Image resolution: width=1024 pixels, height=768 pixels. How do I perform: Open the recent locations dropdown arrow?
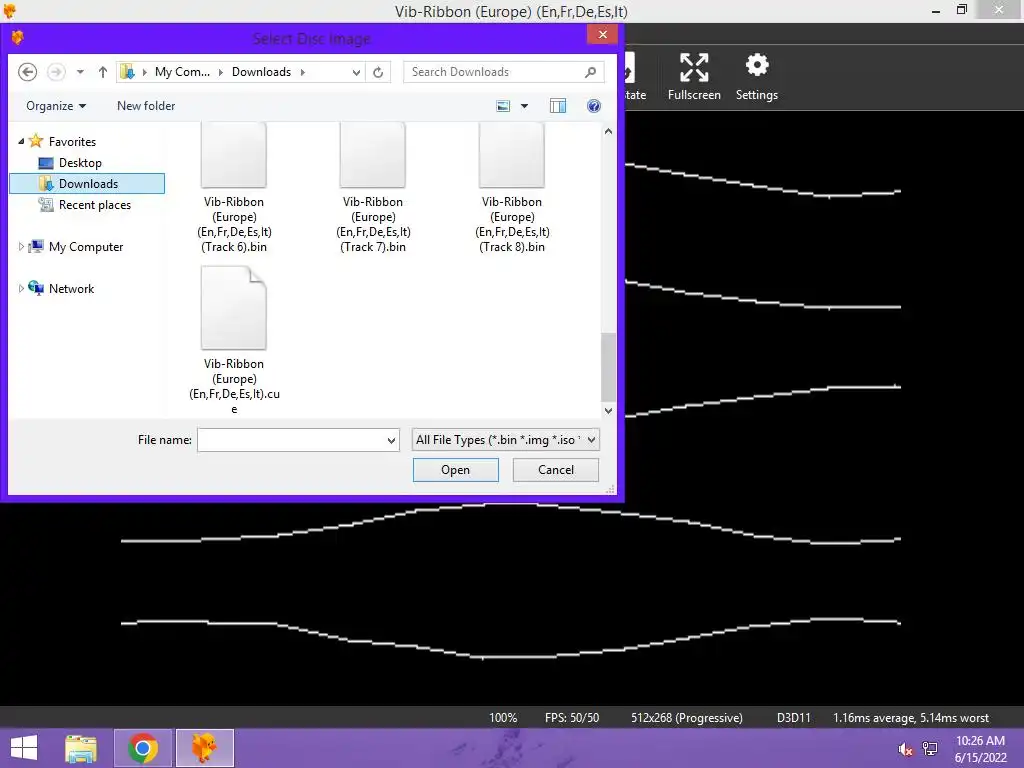point(80,72)
